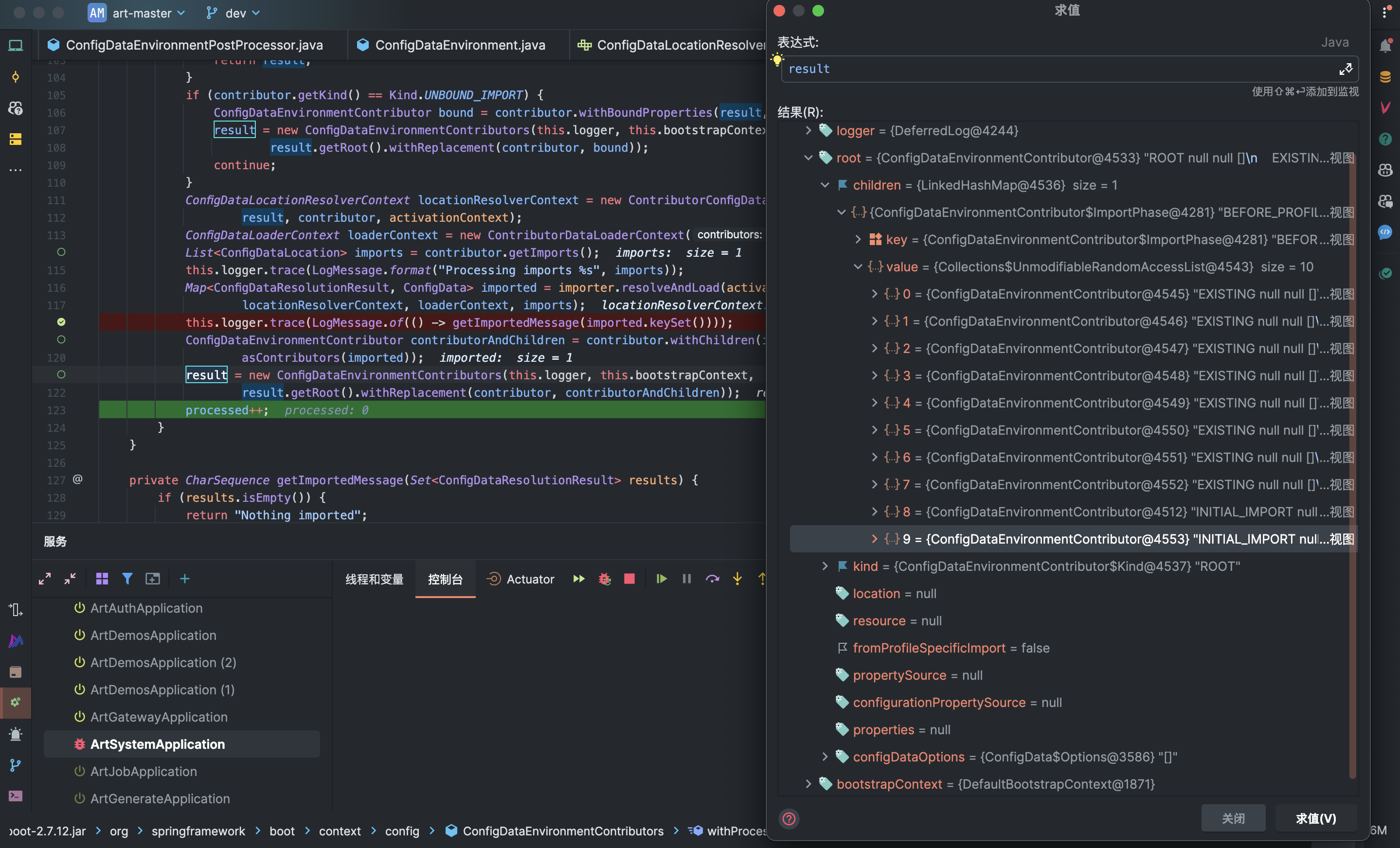
Task: Click the 求值(V) evaluate button
Action: click(1315, 818)
